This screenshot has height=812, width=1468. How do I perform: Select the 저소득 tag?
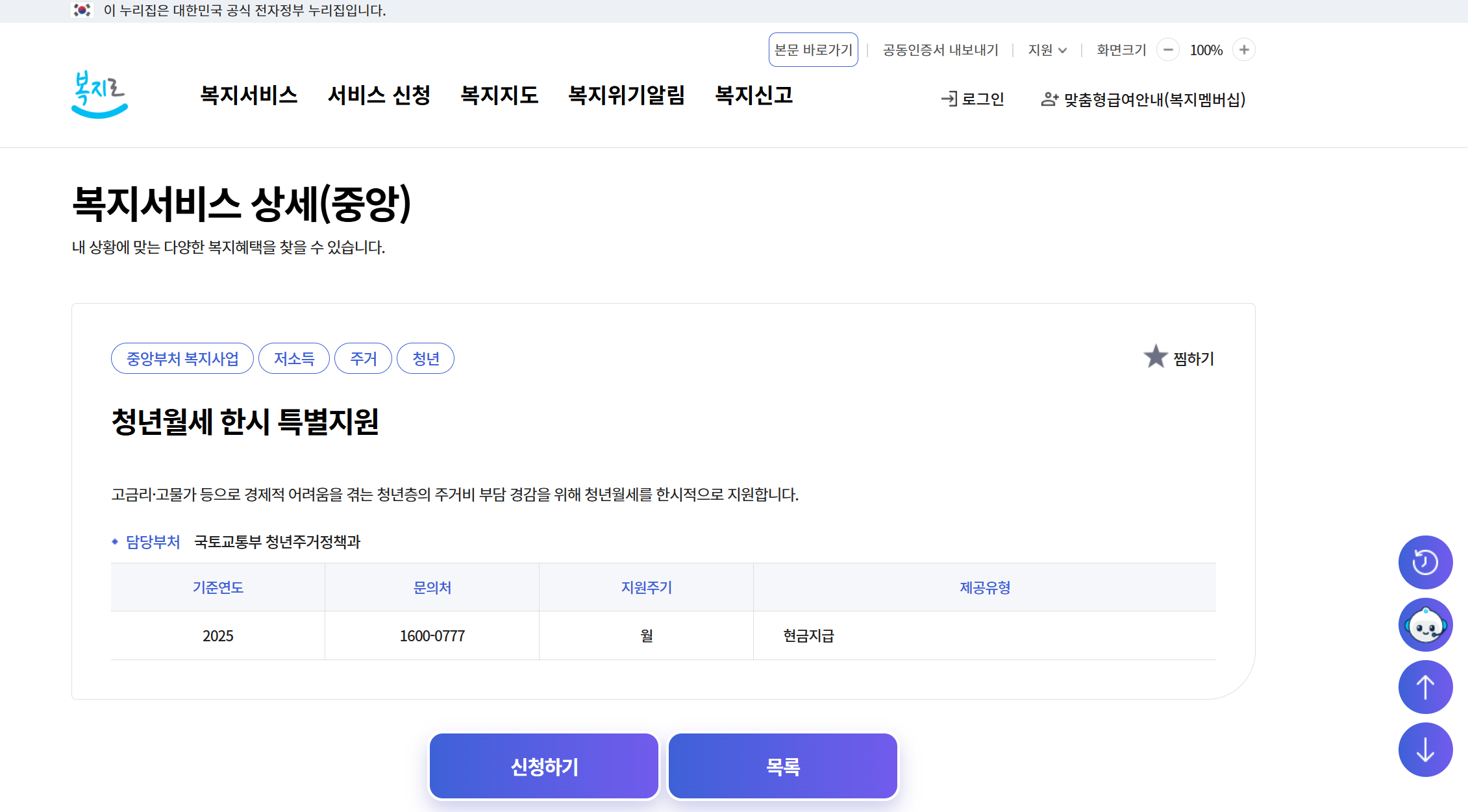coord(294,358)
